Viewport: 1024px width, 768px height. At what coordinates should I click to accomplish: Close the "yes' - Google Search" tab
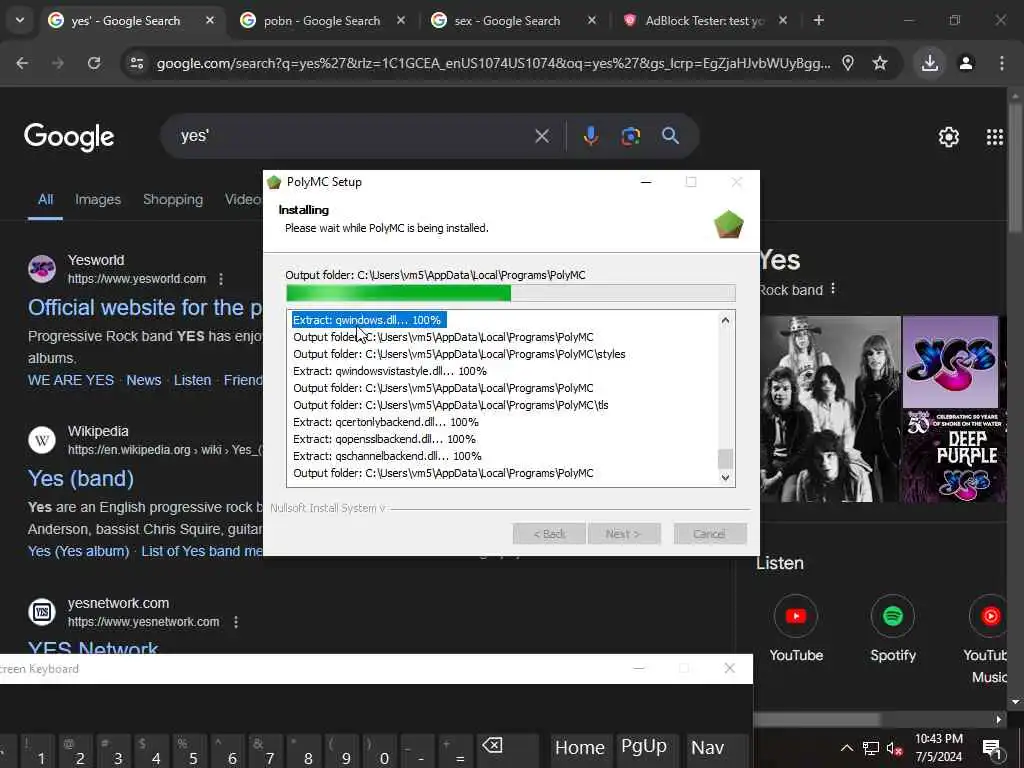(x=210, y=20)
